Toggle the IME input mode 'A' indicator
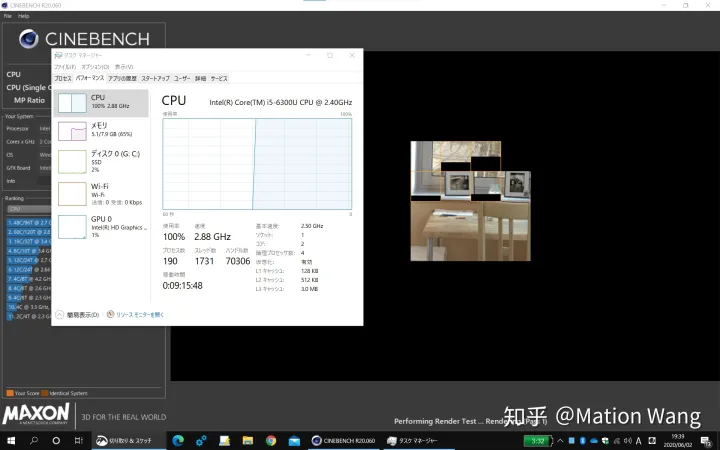The image size is (720, 450). tap(638, 441)
